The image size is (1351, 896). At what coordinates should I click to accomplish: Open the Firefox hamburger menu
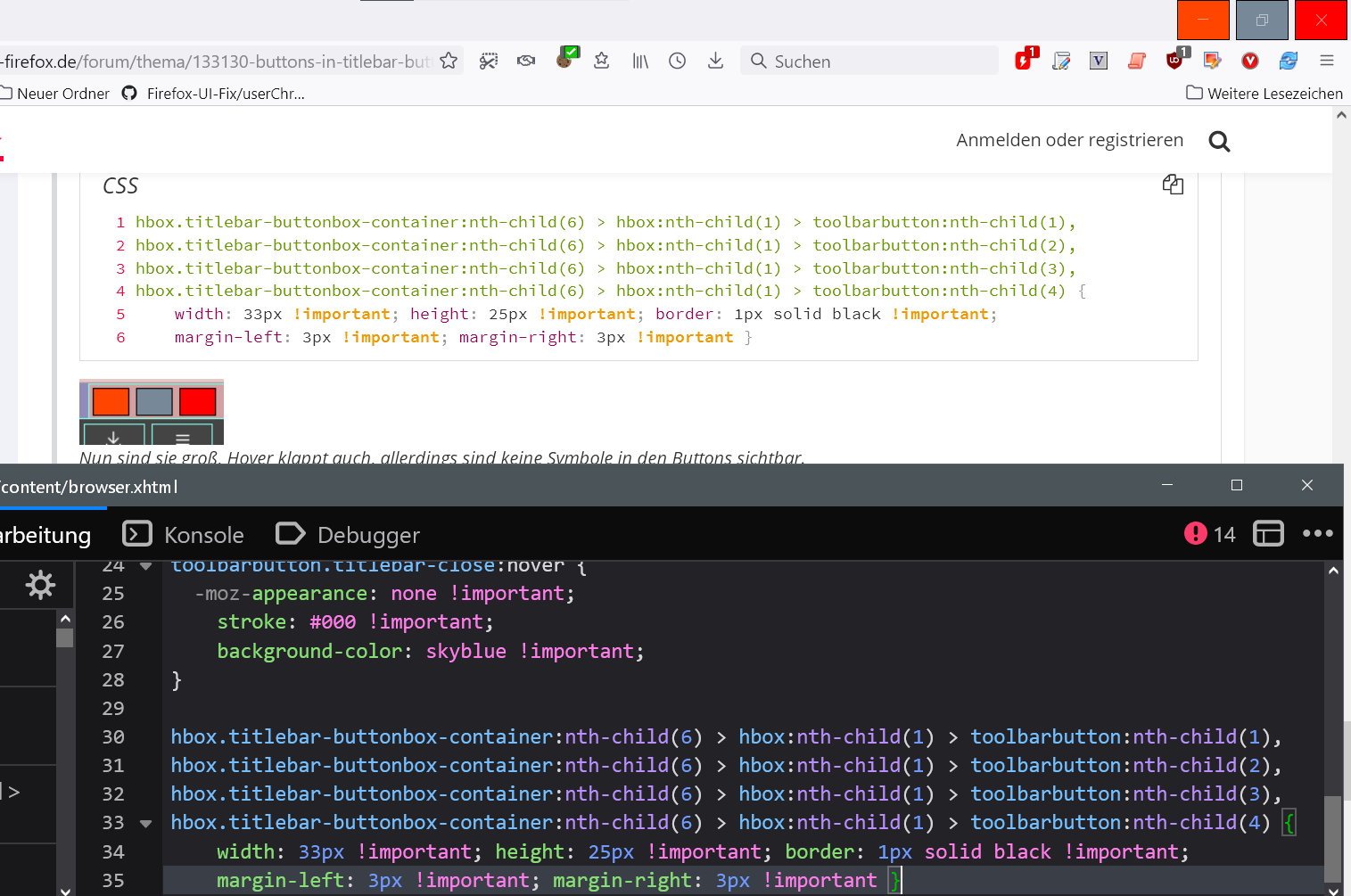pyautogui.click(x=1327, y=61)
